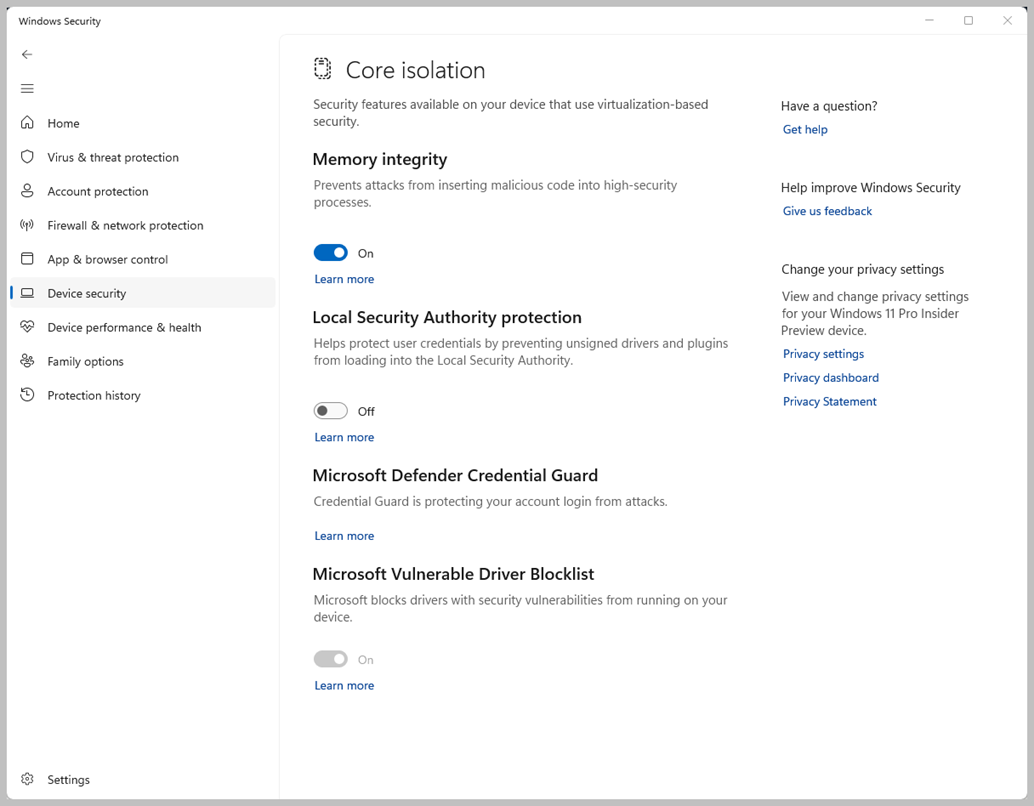Image resolution: width=1034 pixels, height=806 pixels.
Task: Click the back arrow icon
Action: 27,55
